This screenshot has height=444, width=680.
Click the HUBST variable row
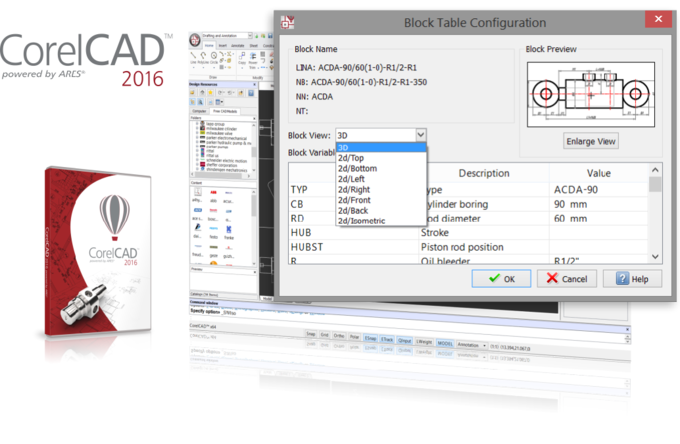468,247
